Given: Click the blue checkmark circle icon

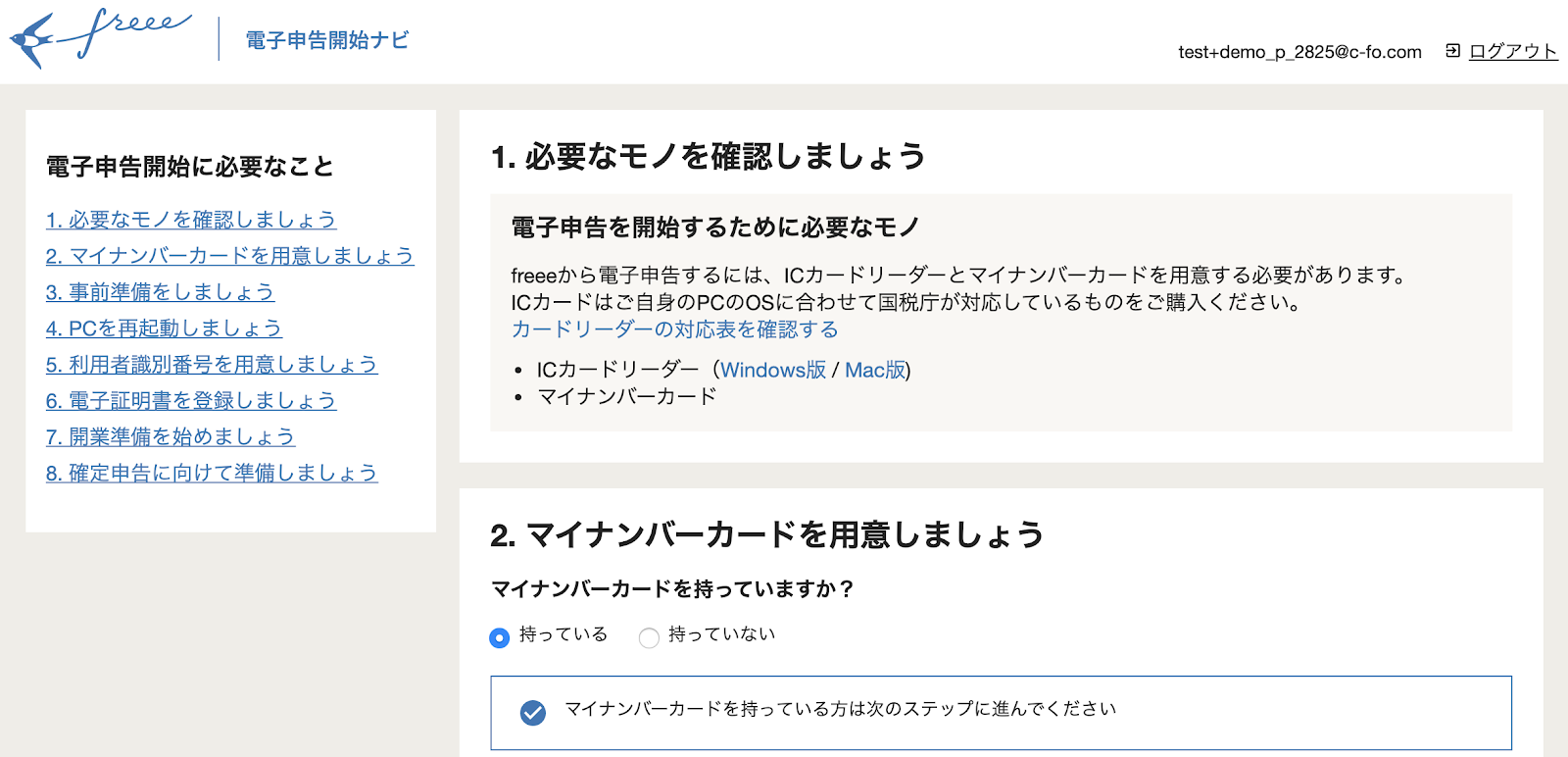Looking at the screenshot, I should tap(533, 713).
